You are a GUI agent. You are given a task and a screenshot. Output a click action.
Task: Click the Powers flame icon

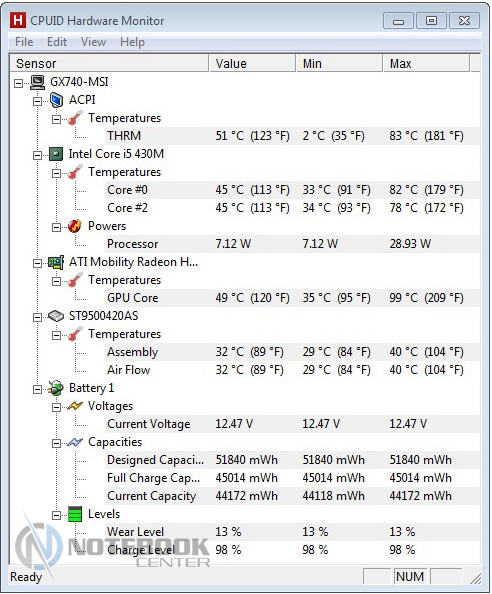75,226
